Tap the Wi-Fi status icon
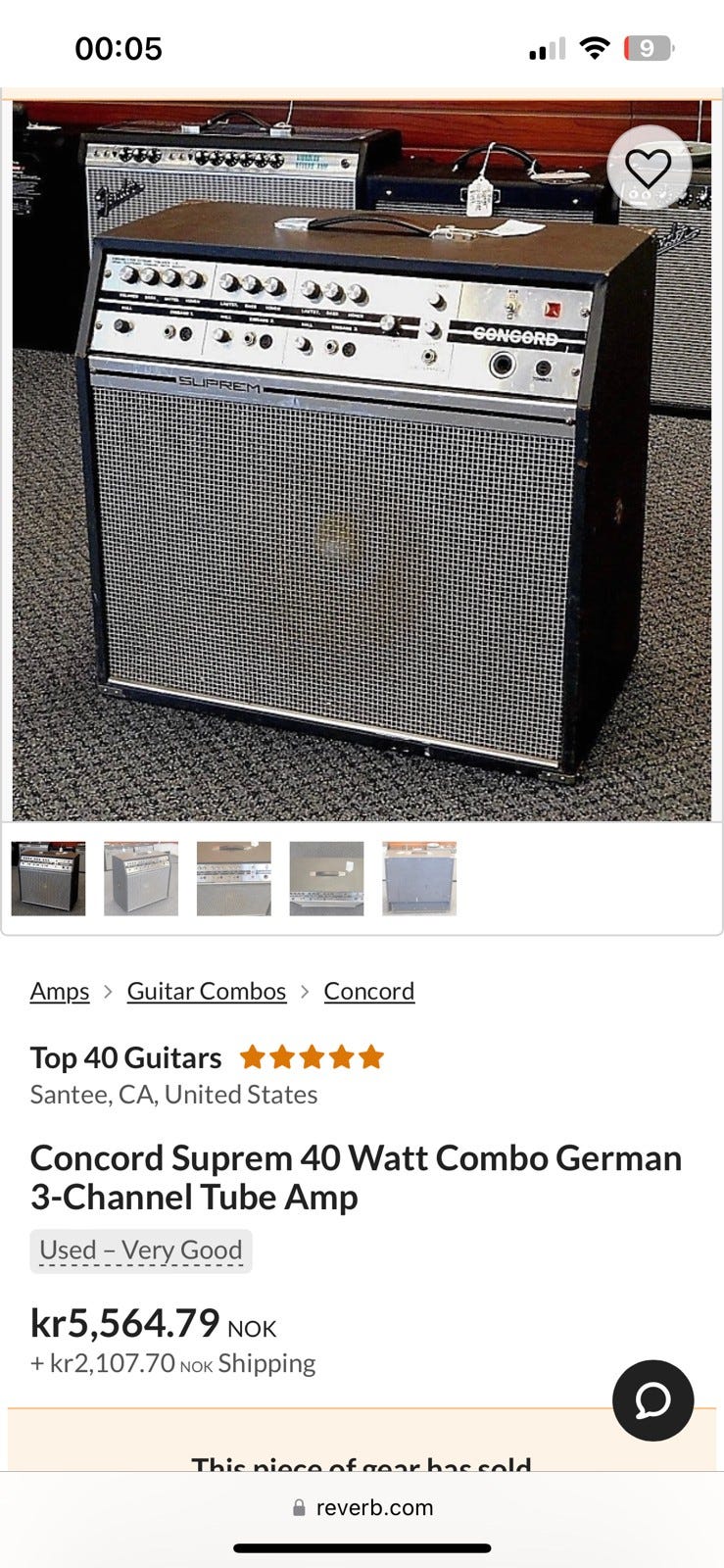 point(594,48)
